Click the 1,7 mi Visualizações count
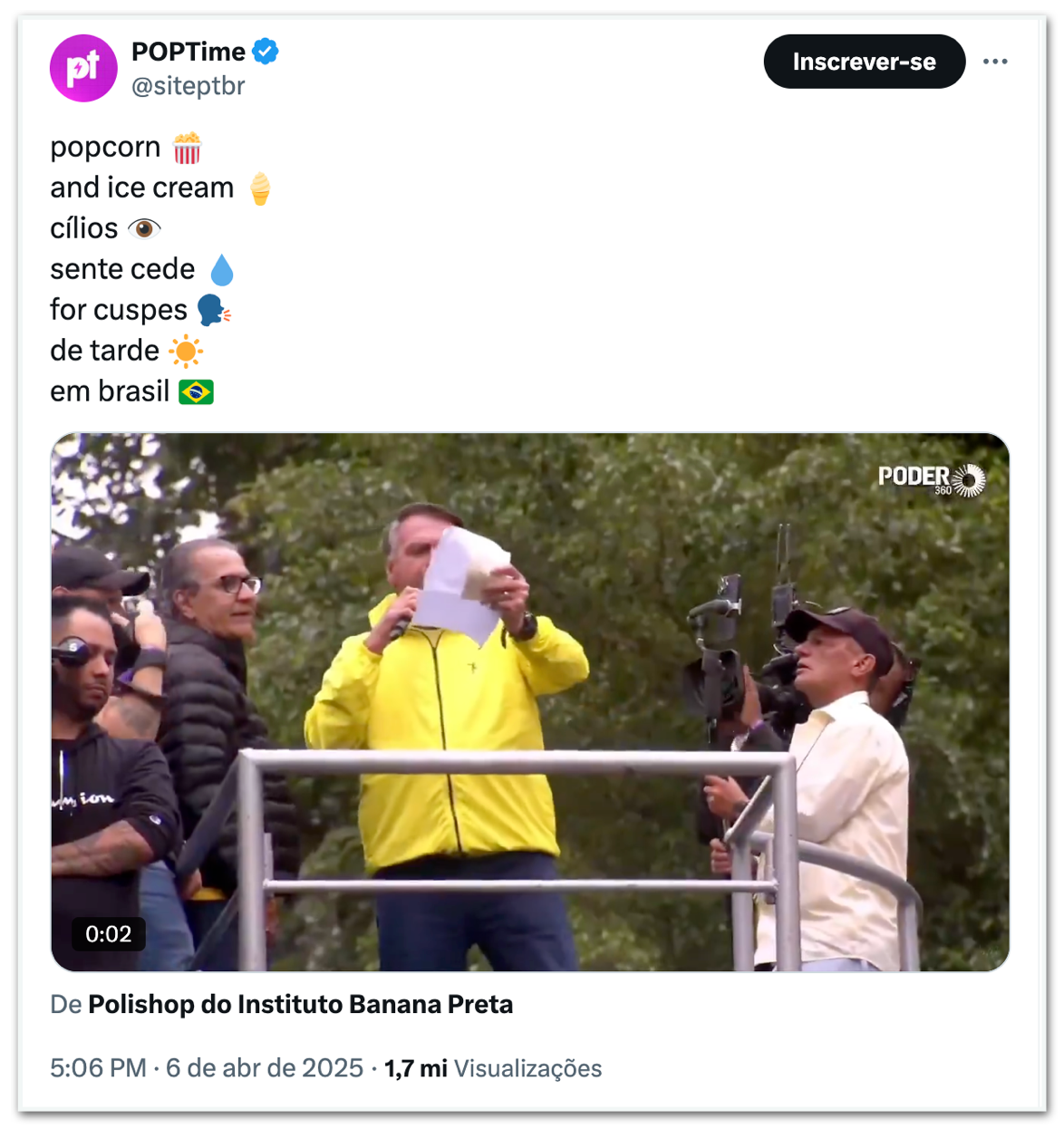The height and width of the screenshot is (1129, 1064). point(493,1068)
